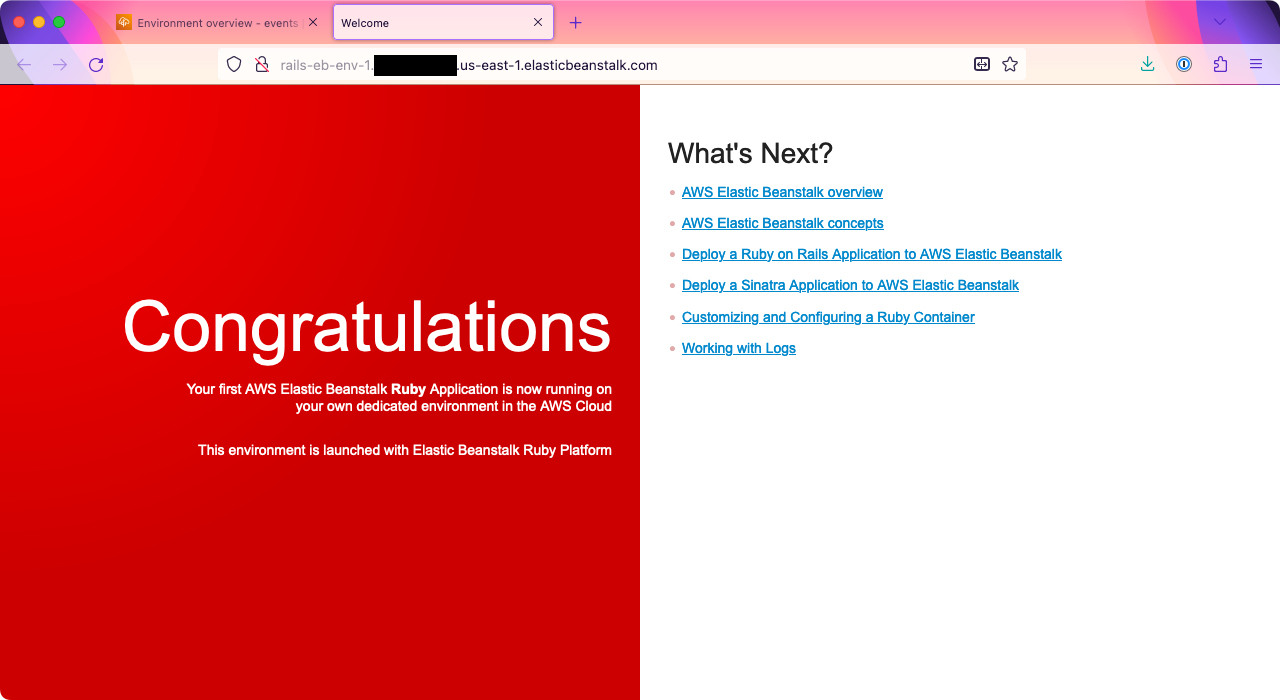Screen dimensions: 1280x700
Task: Reload the page with the refresh icon
Action: click(96, 65)
